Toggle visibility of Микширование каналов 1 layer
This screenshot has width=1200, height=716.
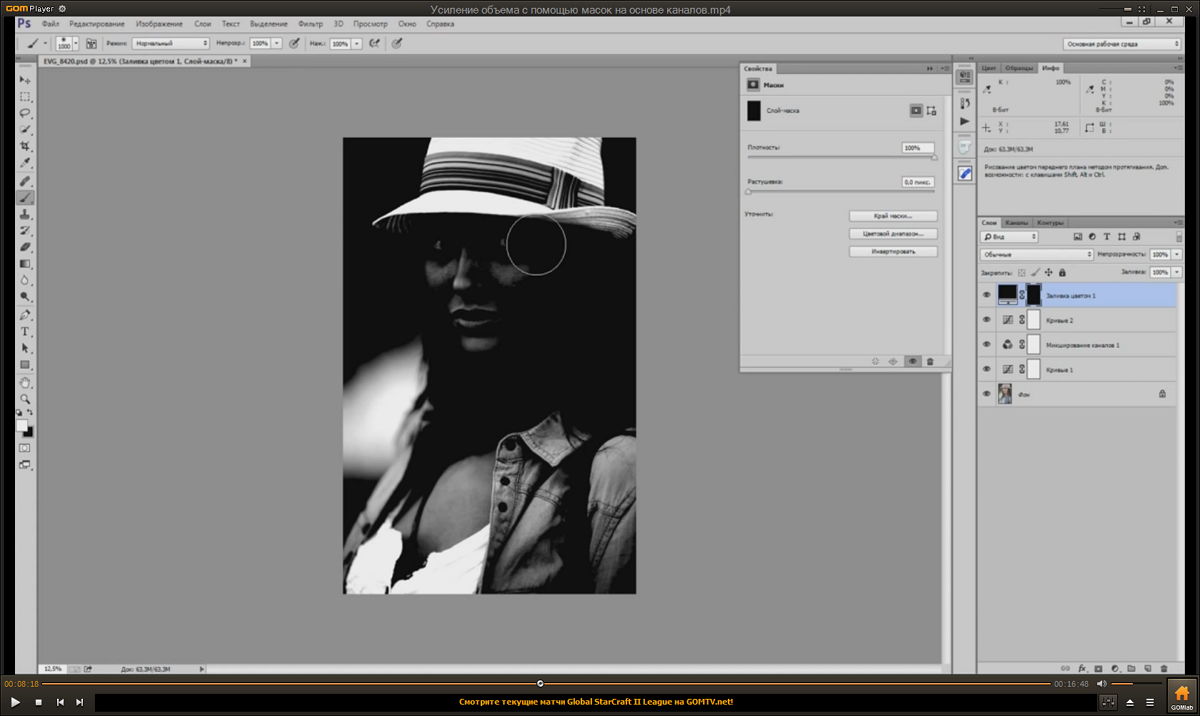[987, 345]
